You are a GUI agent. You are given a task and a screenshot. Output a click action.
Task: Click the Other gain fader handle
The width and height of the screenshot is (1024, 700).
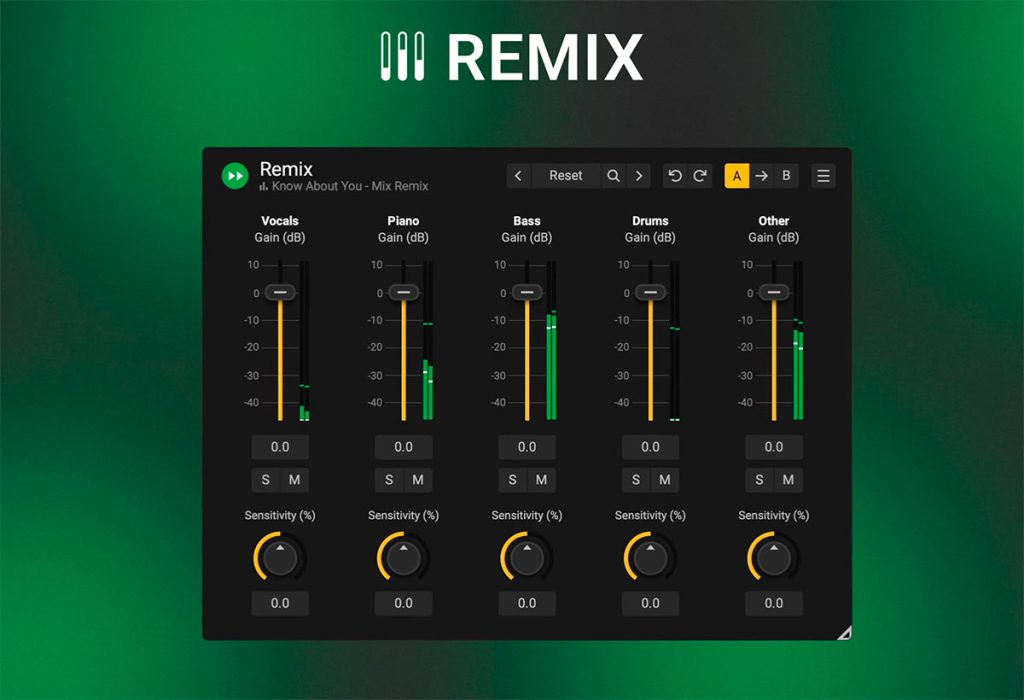tap(774, 292)
